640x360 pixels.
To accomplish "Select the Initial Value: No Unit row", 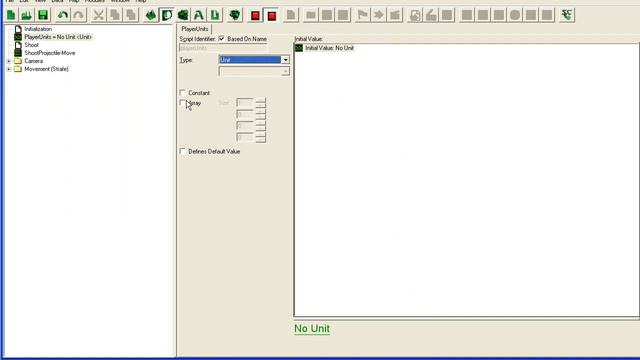I will point(329,48).
